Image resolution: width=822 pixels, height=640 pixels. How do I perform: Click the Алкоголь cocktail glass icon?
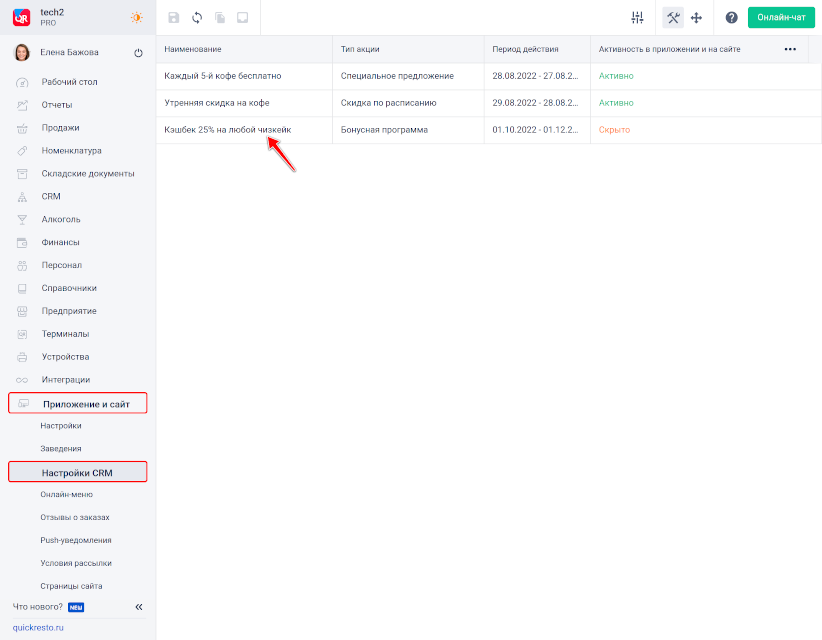22,220
